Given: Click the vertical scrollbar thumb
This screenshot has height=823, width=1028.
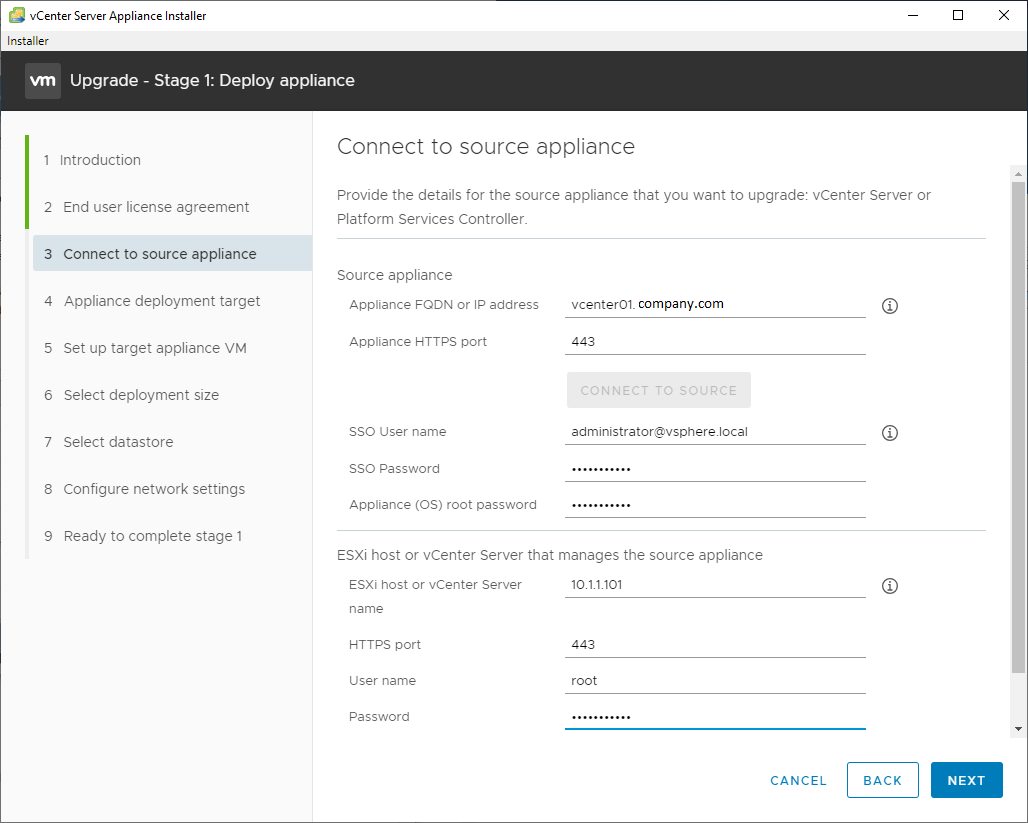Looking at the screenshot, I should [1018, 428].
